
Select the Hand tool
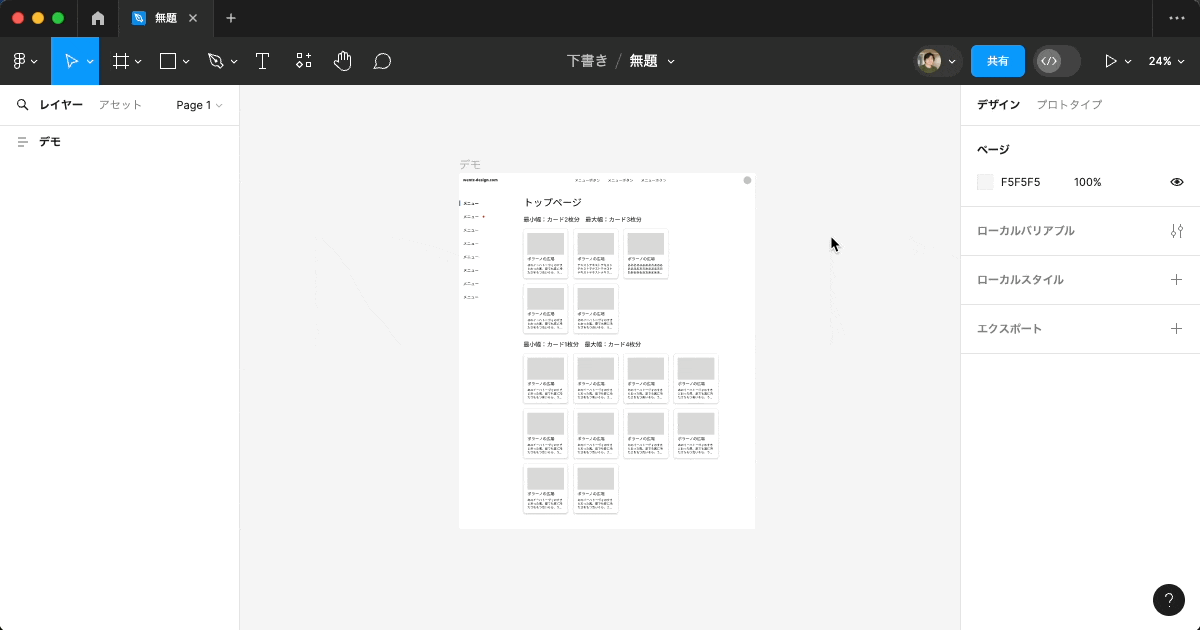pyautogui.click(x=342, y=61)
